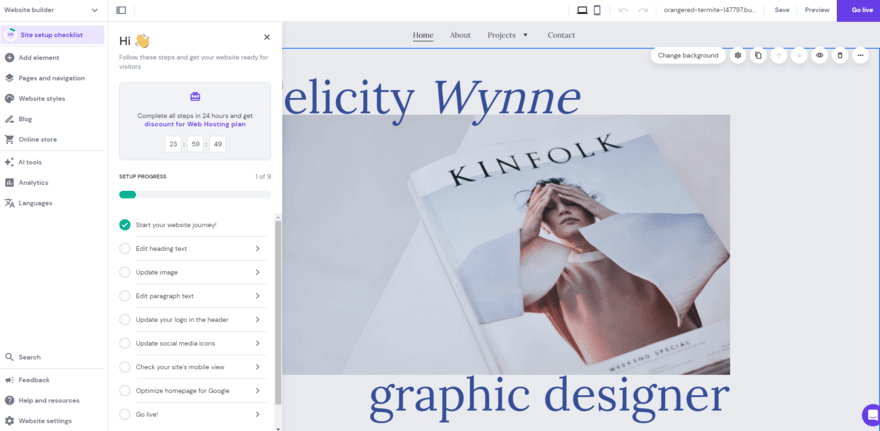880x431 pixels.
Task: Switch to desktop view
Action: pyautogui.click(x=582, y=10)
